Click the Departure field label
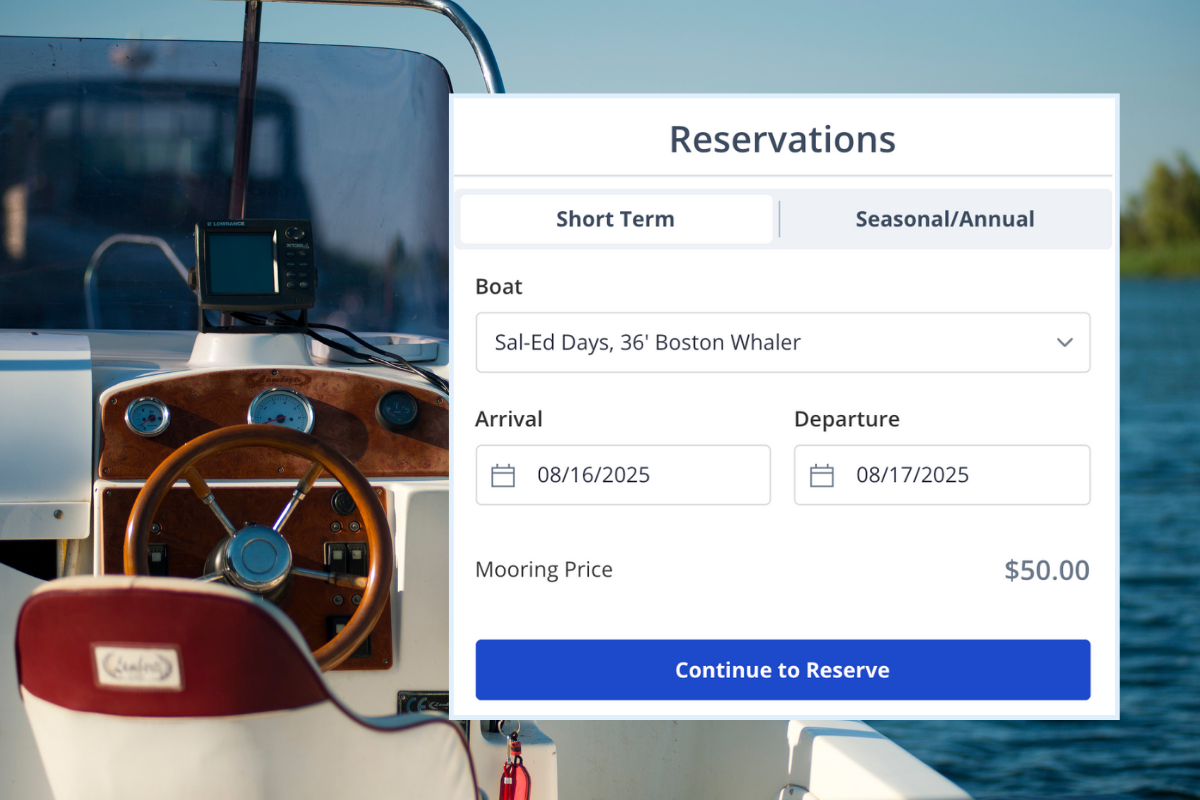Image resolution: width=1200 pixels, height=800 pixels. [847, 419]
